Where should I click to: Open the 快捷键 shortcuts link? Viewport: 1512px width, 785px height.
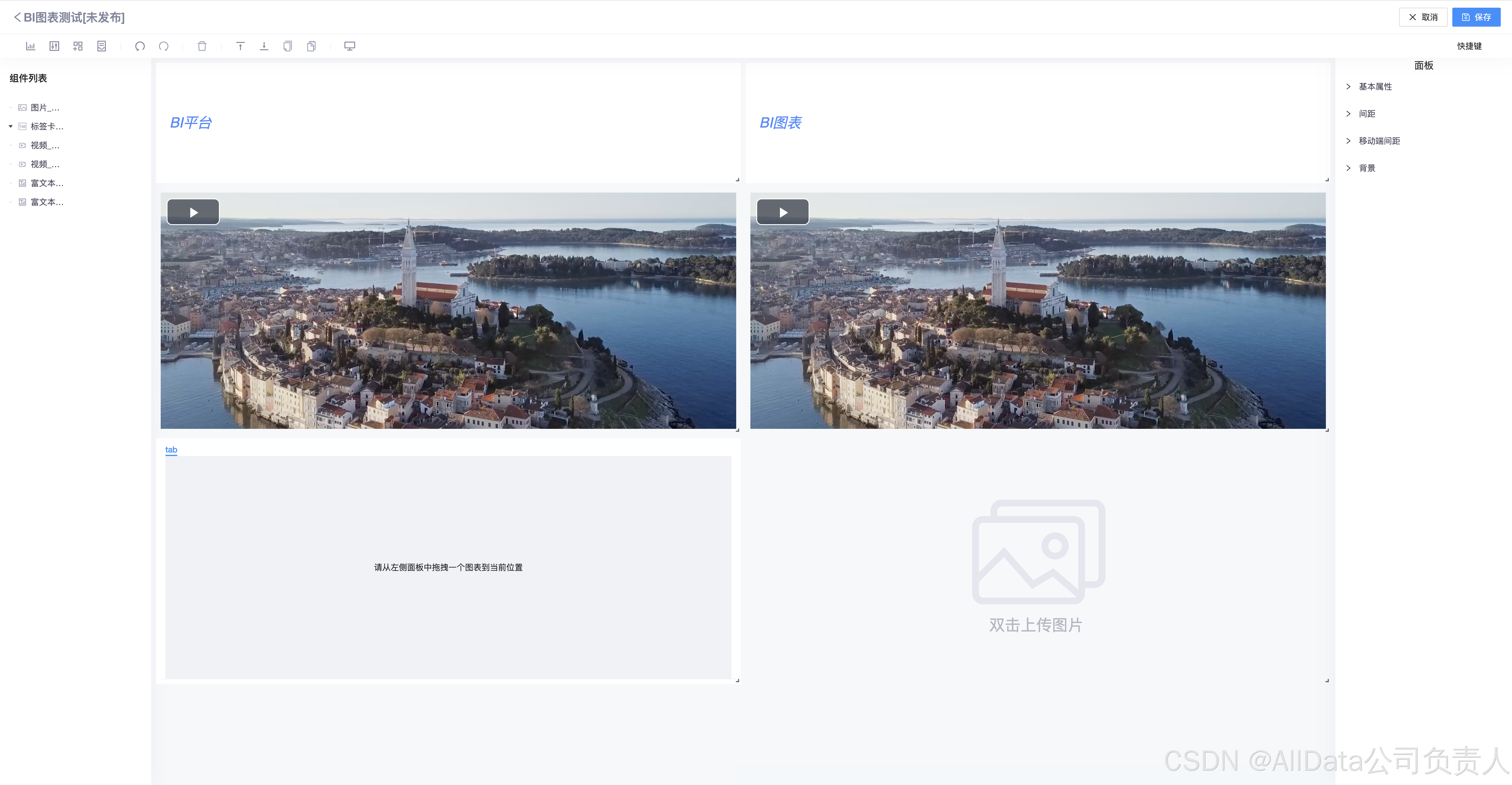coord(1469,46)
